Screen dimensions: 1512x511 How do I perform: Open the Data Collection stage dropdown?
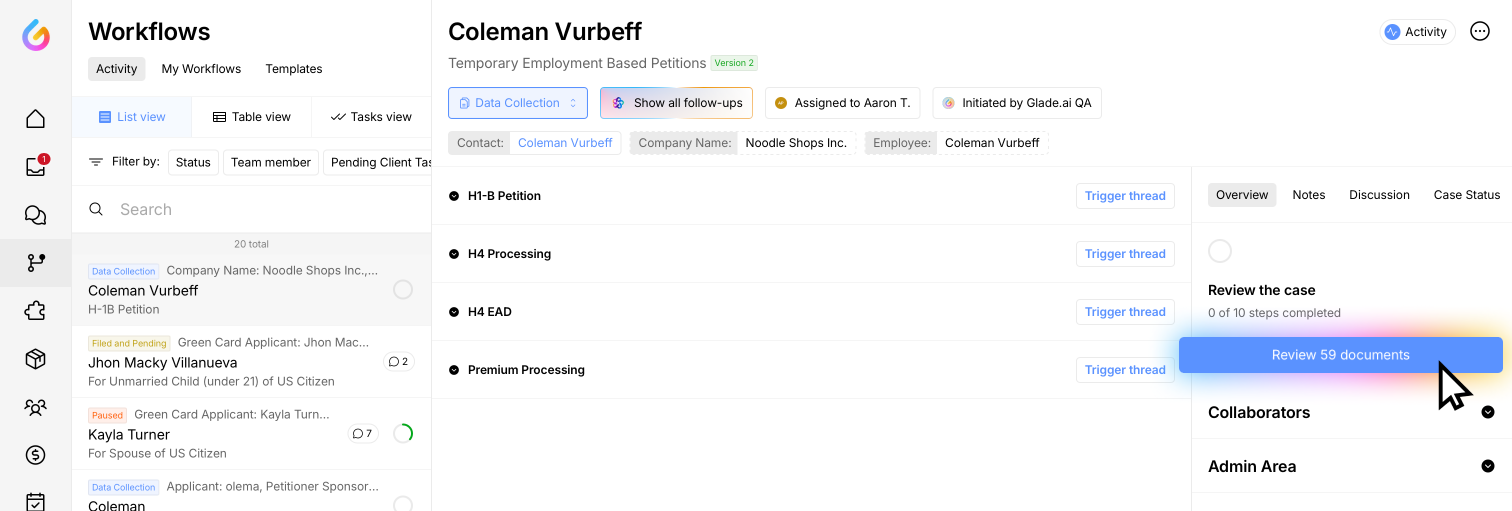point(518,103)
